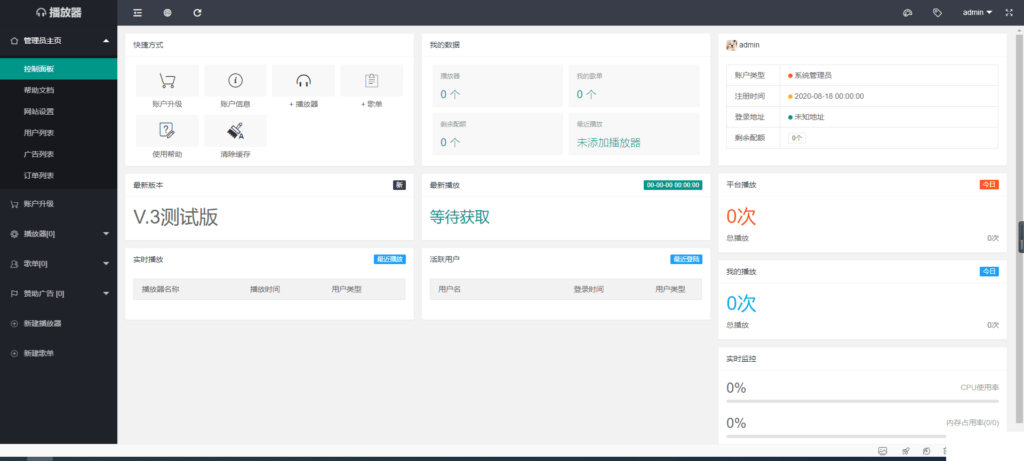Expand the 歌单[0] sidebar menu
Image resolution: width=1024 pixels, height=461 pixels.
click(58, 264)
